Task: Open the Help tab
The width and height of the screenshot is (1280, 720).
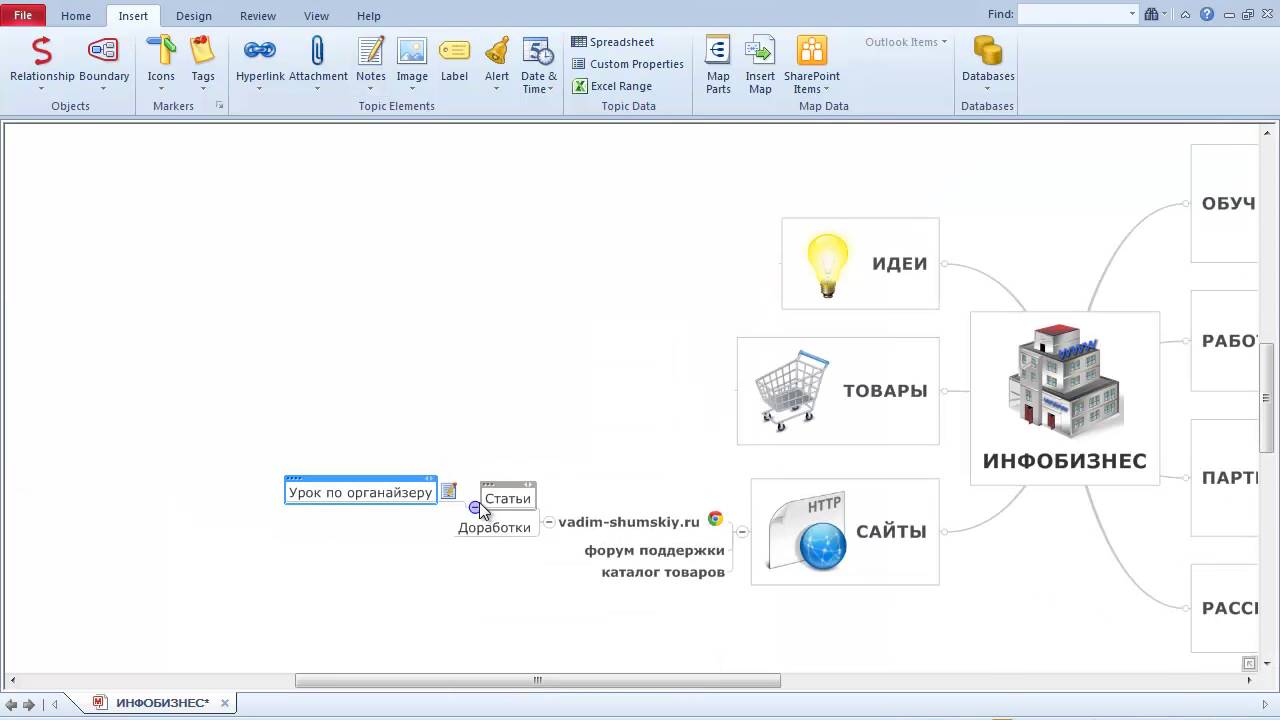Action: pos(369,16)
